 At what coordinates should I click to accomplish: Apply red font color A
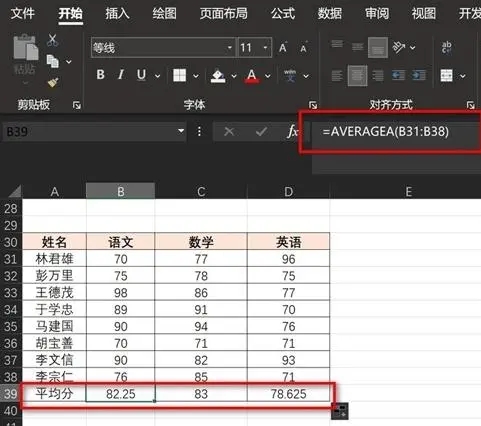pos(252,76)
